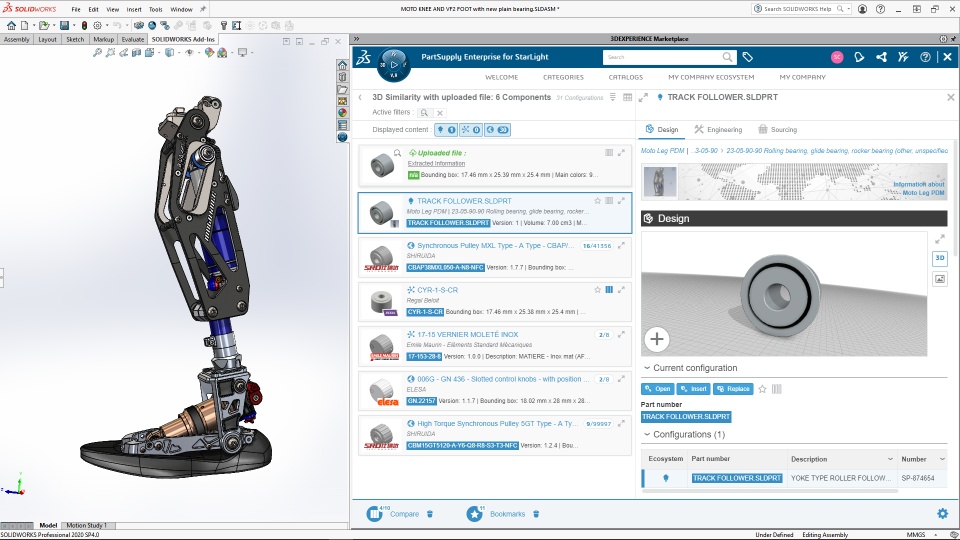Switch results to table grid view

(x=628, y=97)
